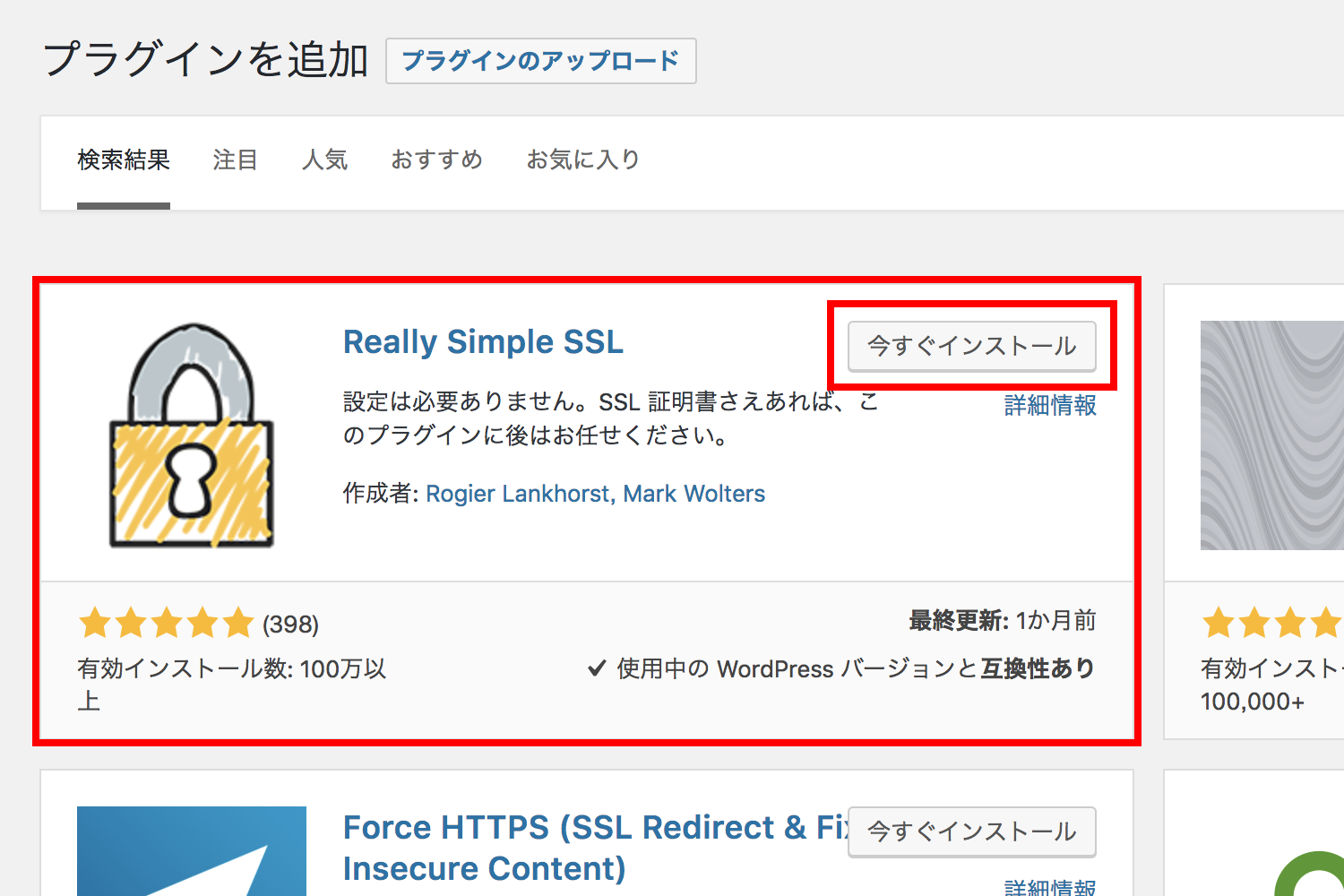Viewport: 1344px width, 896px height.
Task: Click the プラグインのアップロード button
Action: tap(540, 61)
